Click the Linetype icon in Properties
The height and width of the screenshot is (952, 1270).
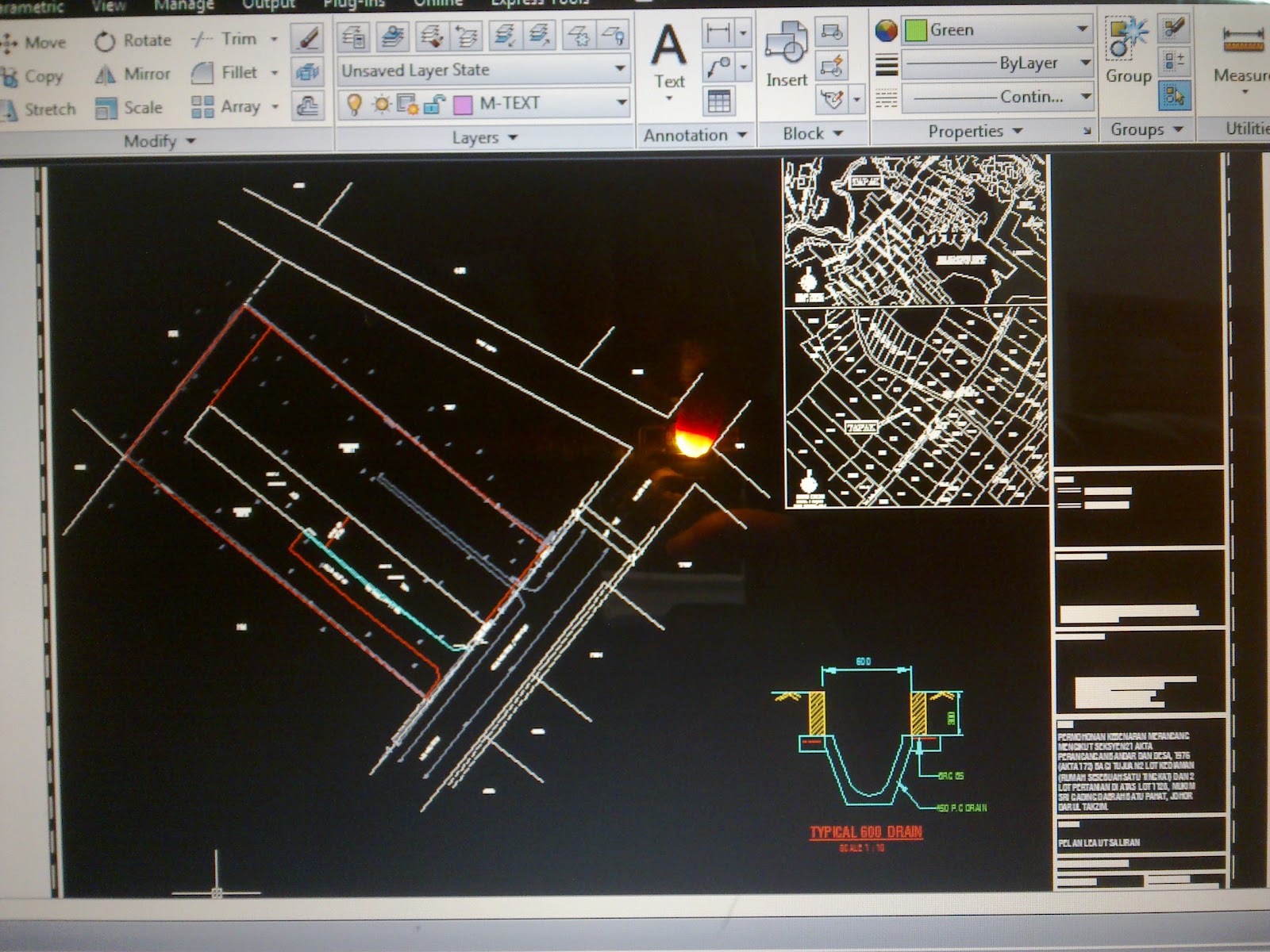[887, 98]
